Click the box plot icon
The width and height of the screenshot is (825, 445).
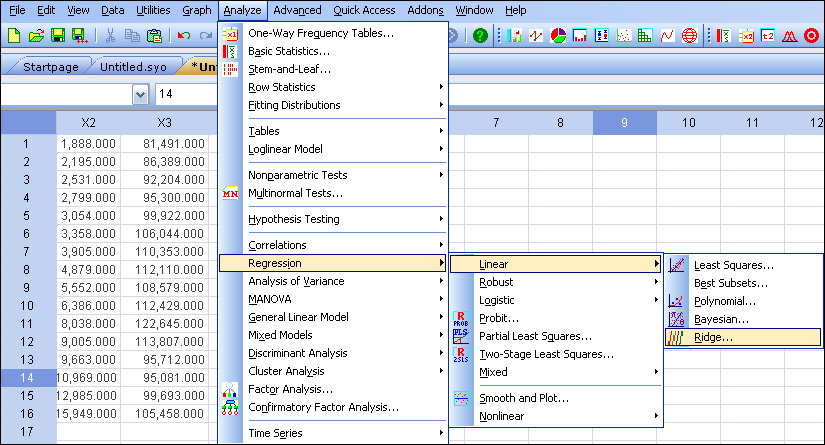(x=601, y=36)
